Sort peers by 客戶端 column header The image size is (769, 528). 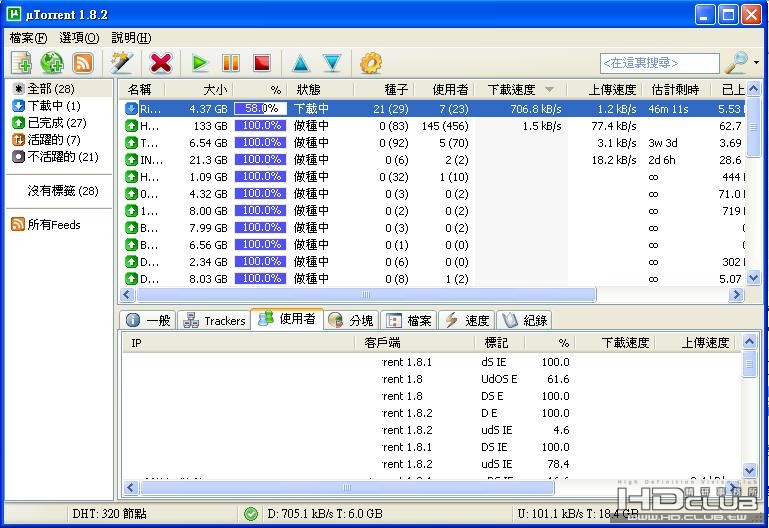click(414, 343)
